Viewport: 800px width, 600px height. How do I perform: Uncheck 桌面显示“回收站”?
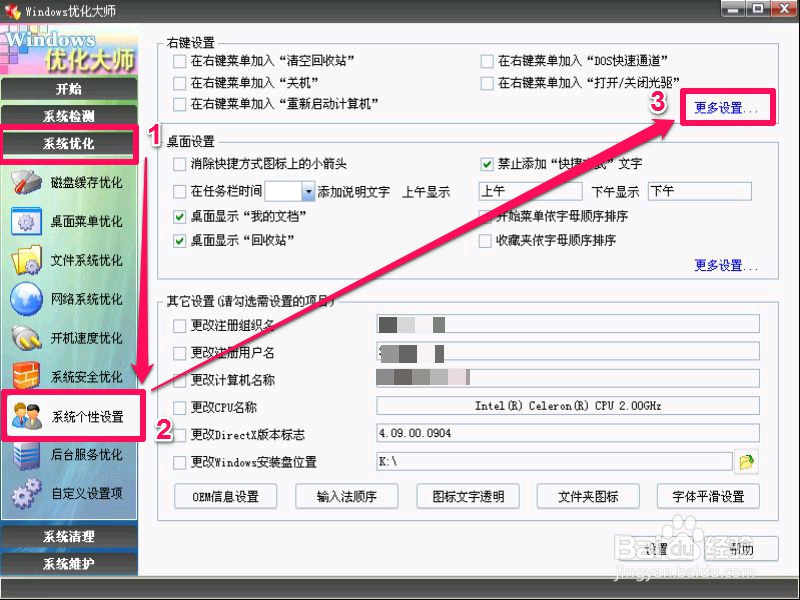pos(180,241)
